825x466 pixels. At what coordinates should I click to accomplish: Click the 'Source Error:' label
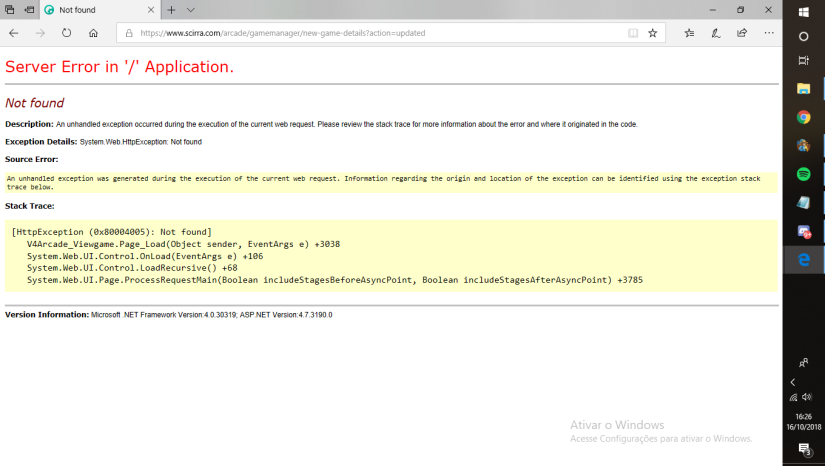pos(32,159)
